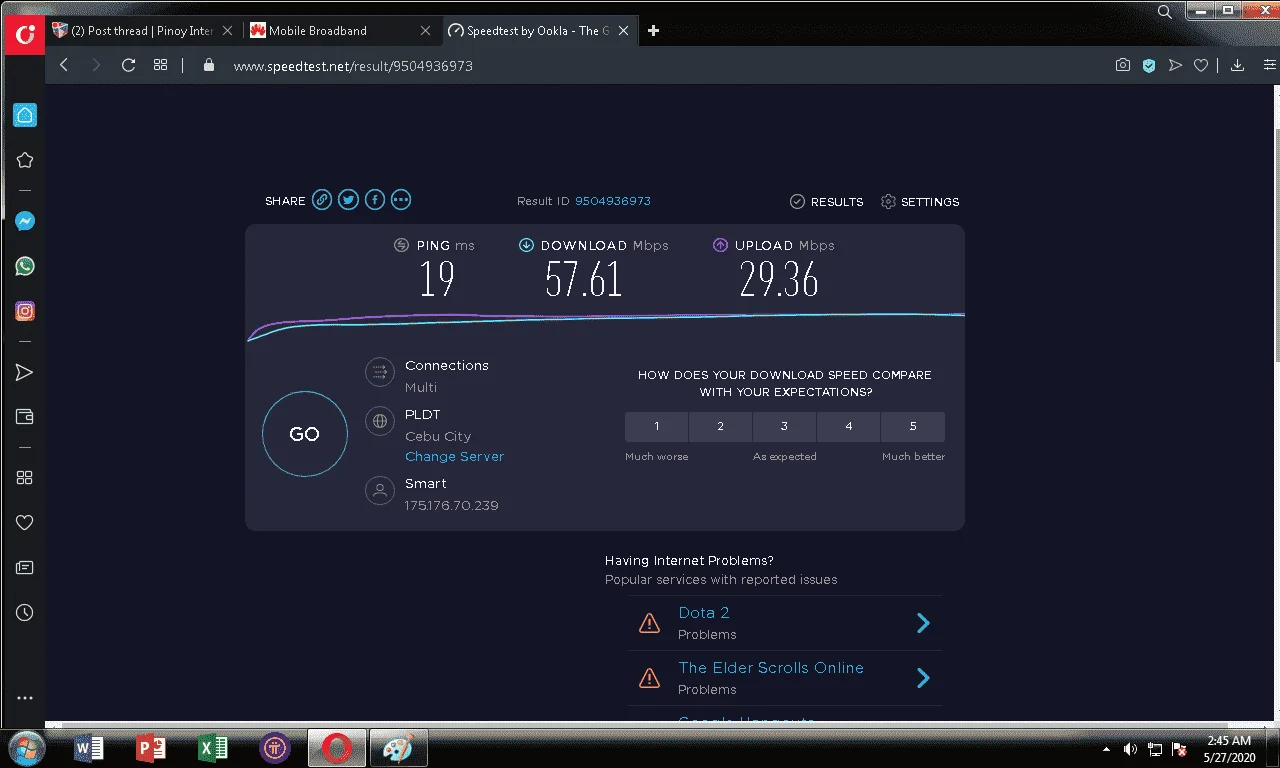
Task: Launch WhatsApp from the Opera sidebar
Action: [x=25, y=266]
